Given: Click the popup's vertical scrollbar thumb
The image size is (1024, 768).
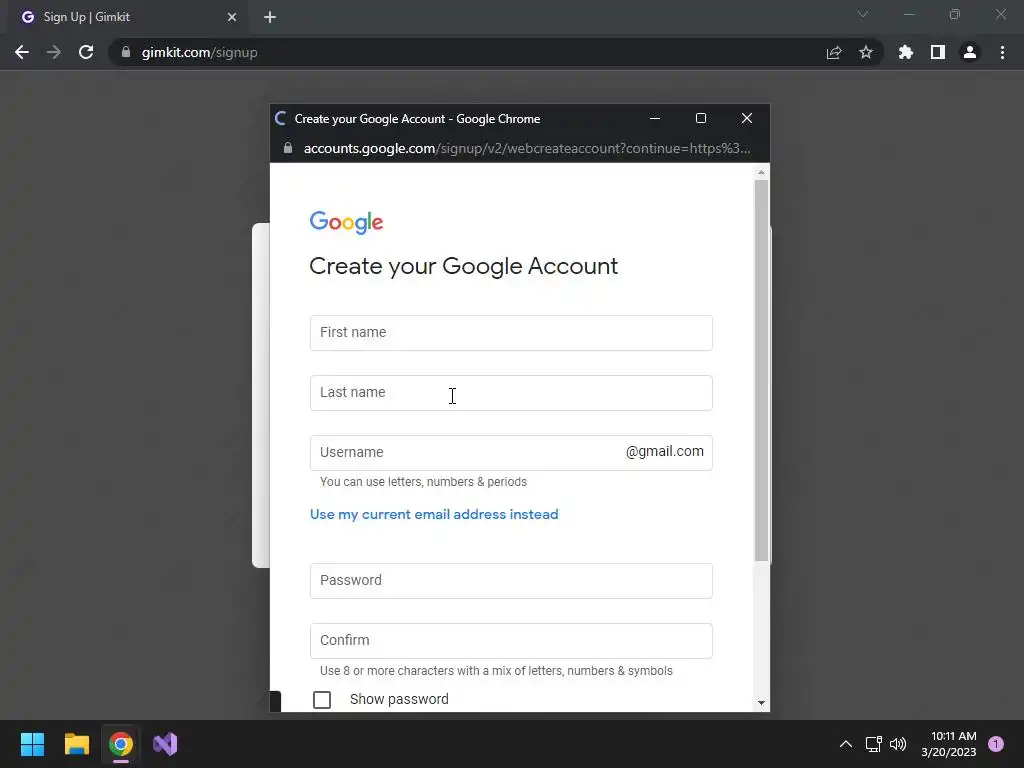Looking at the screenshot, I should tap(761, 370).
